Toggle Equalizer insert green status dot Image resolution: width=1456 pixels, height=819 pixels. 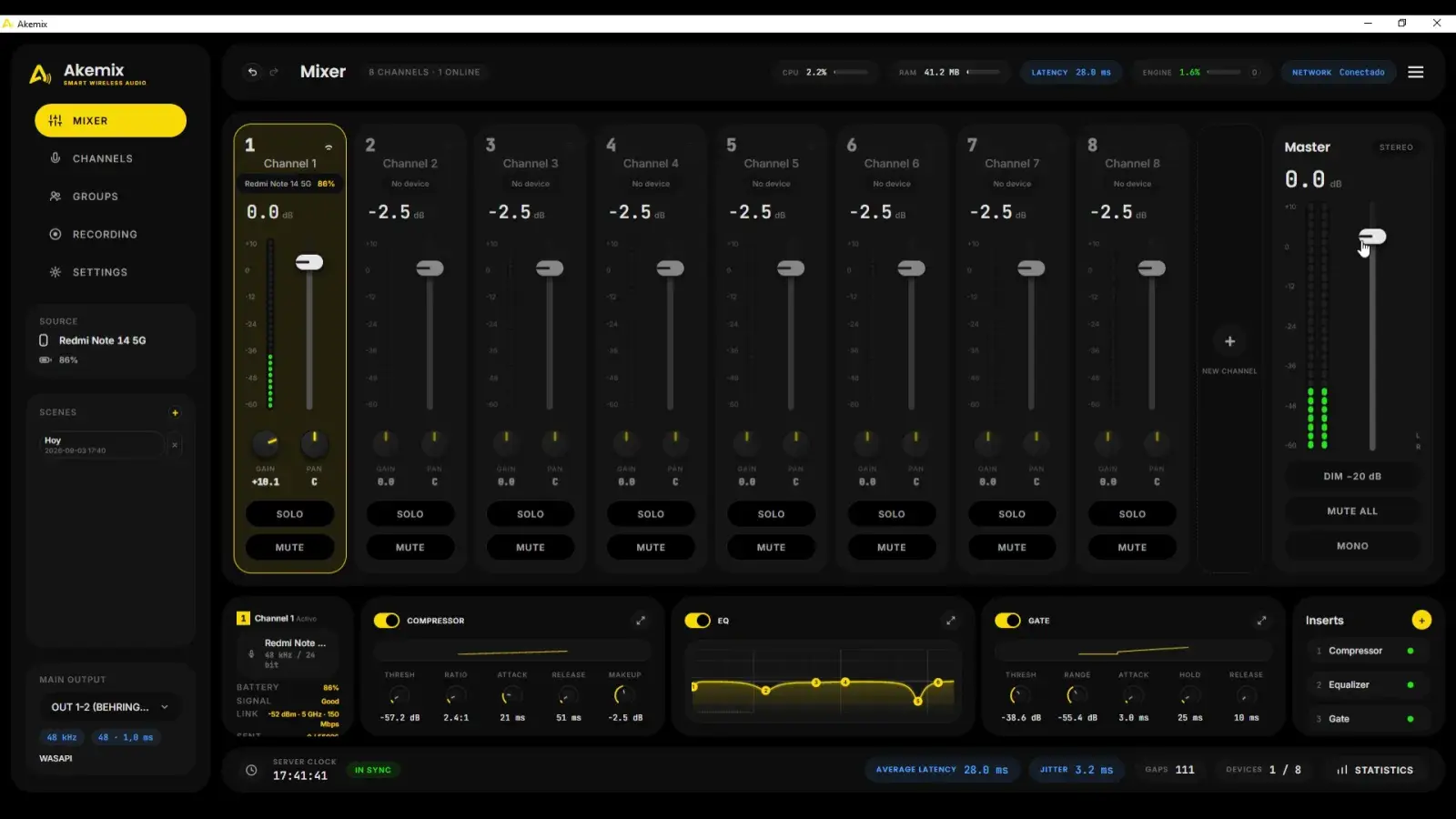1410,684
